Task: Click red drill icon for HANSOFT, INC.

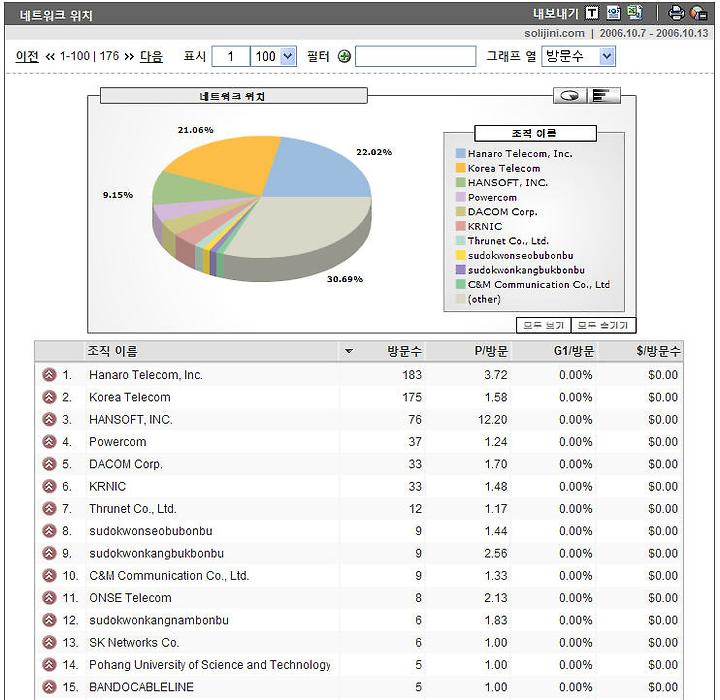Action: pos(49,419)
